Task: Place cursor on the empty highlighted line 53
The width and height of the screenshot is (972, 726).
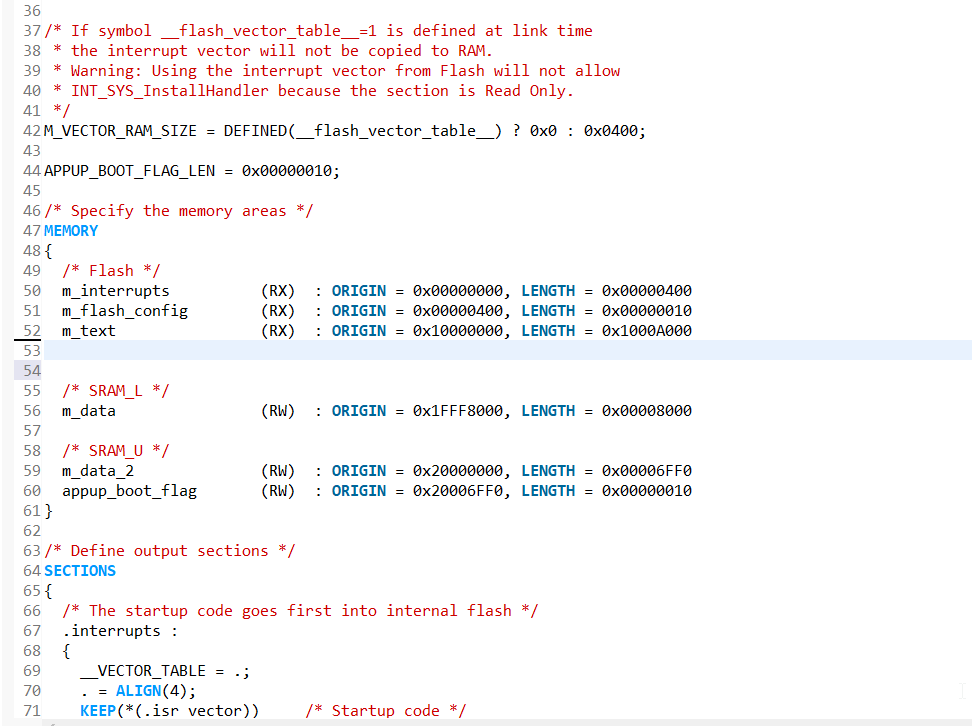Action: coord(100,350)
